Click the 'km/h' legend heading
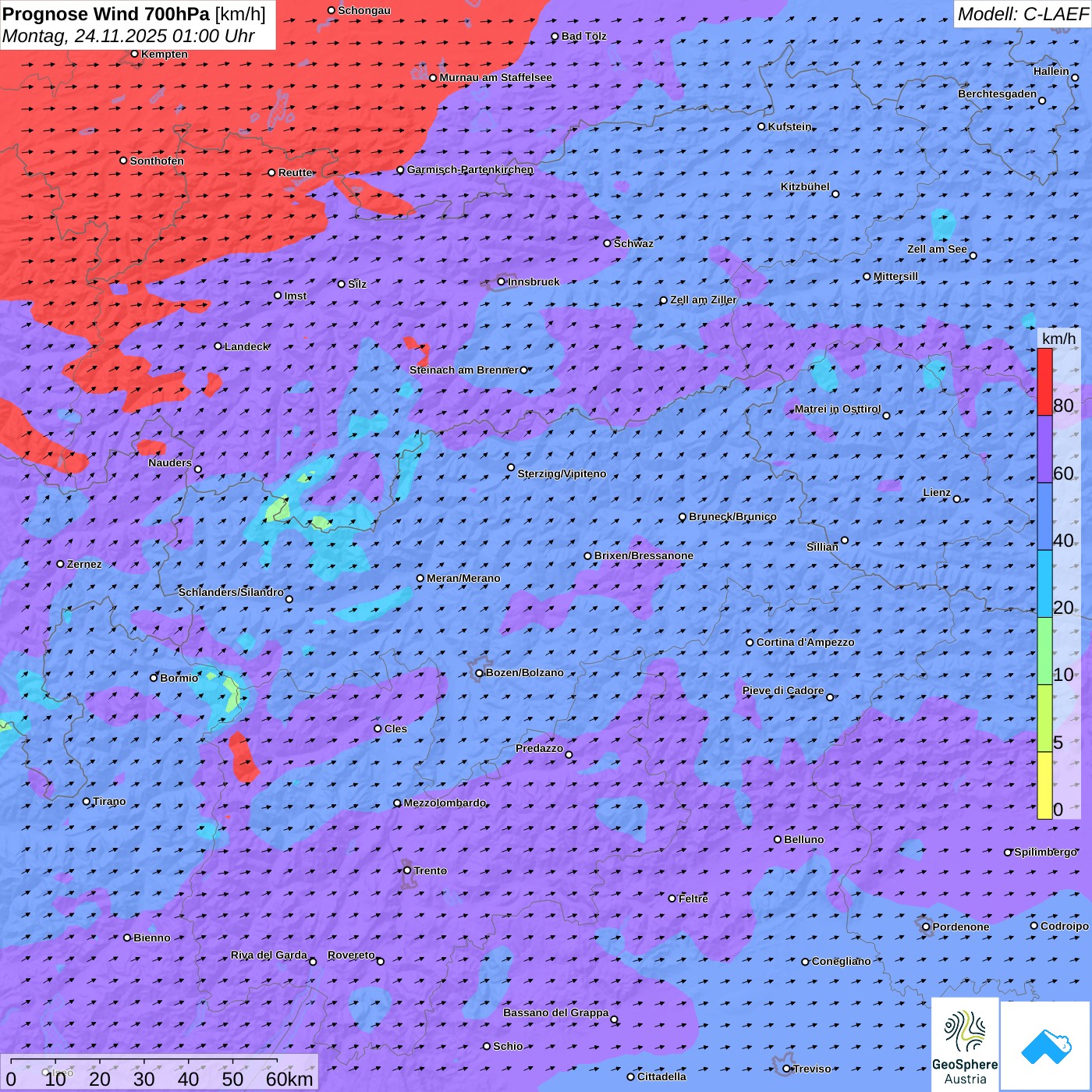Viewport: 1092px width, 1092px height. pos(1058,339)
